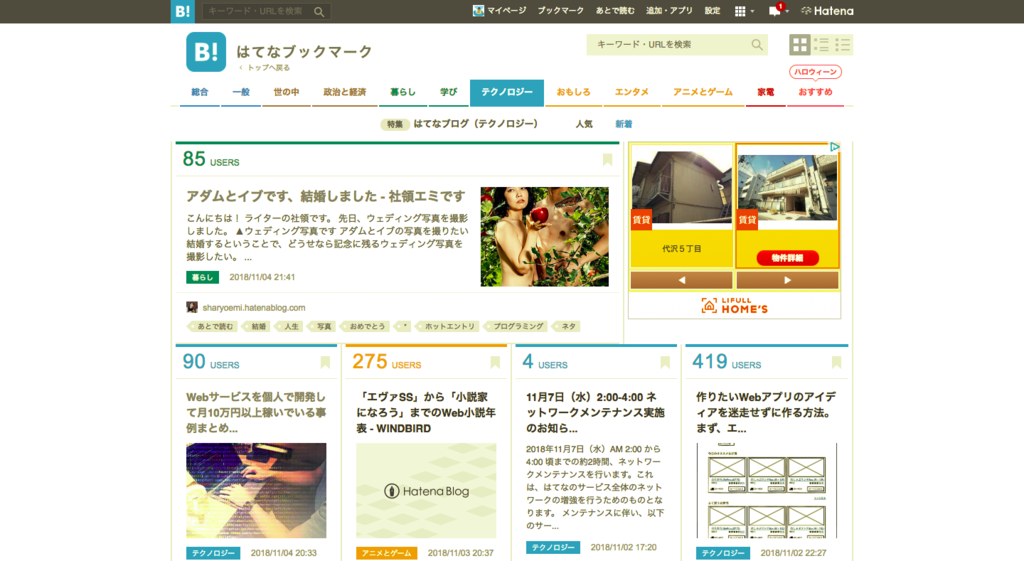This screenshot has width=1024, height=561.
Task: Click the 85 USERS count
Action: [x=211, y=159]
